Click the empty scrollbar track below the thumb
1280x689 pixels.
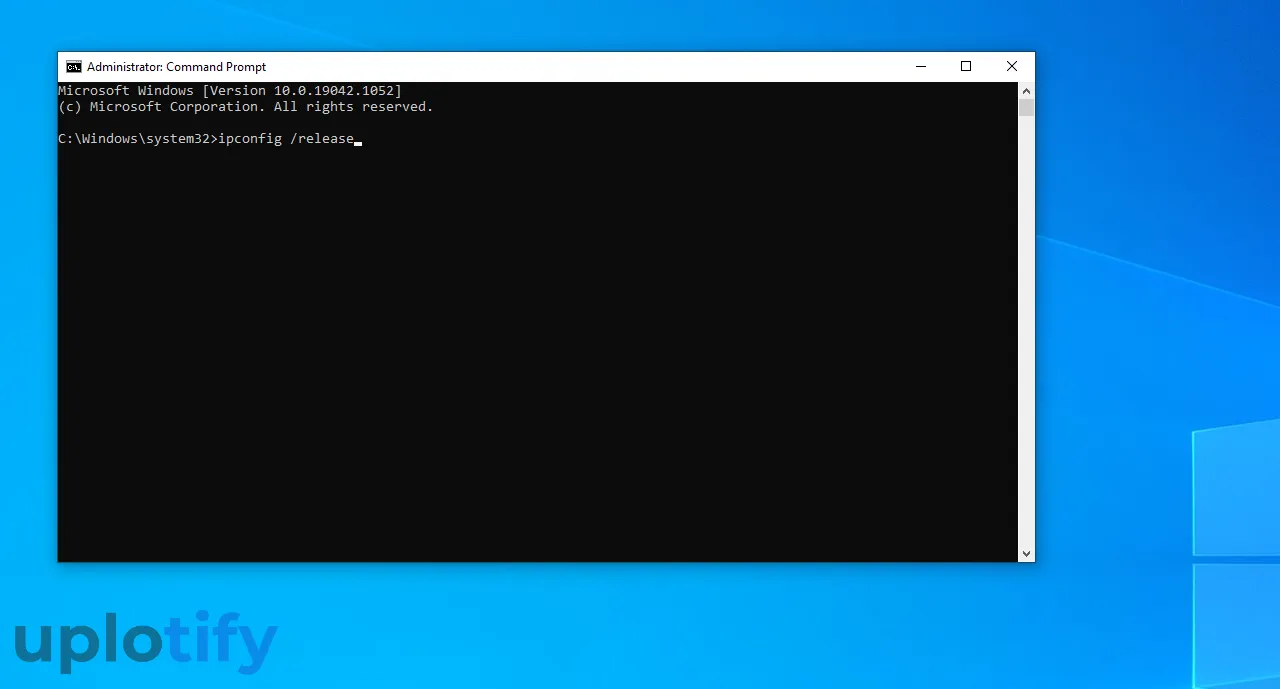coord(1026,330)
